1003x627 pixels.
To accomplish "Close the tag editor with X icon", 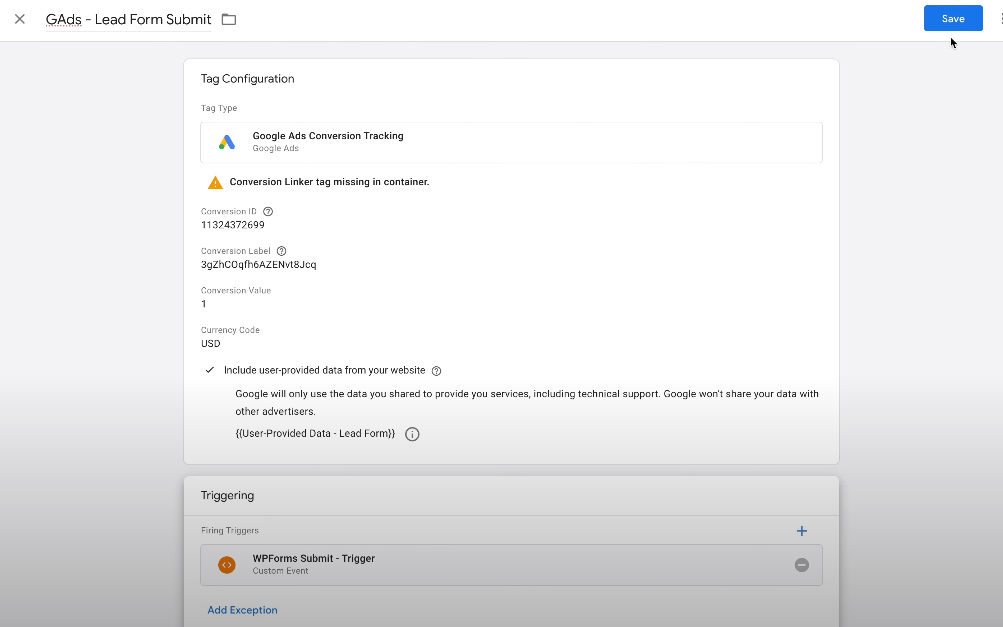I will tap(20, 19).
